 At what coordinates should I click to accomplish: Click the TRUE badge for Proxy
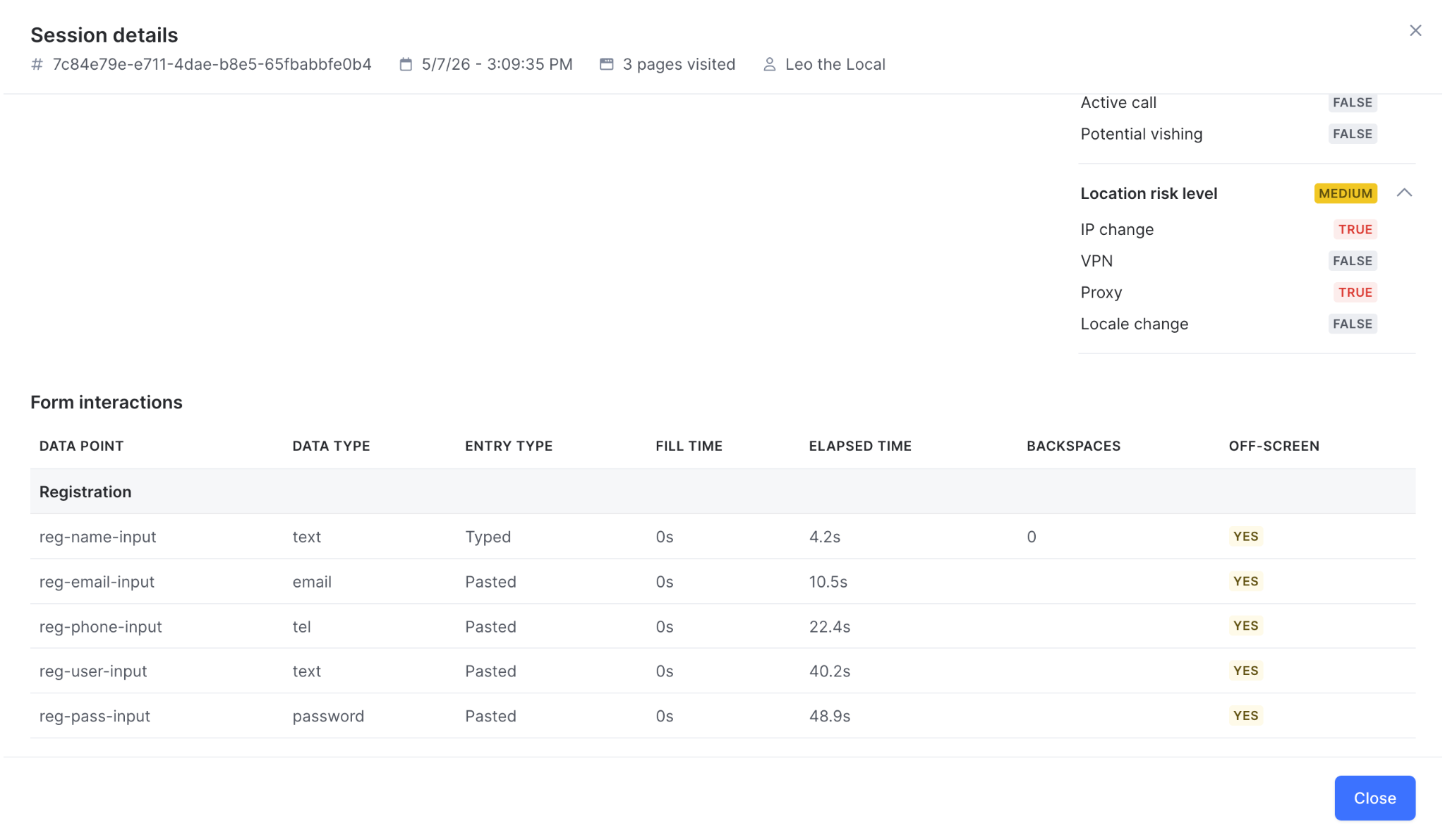[1355, 292]
